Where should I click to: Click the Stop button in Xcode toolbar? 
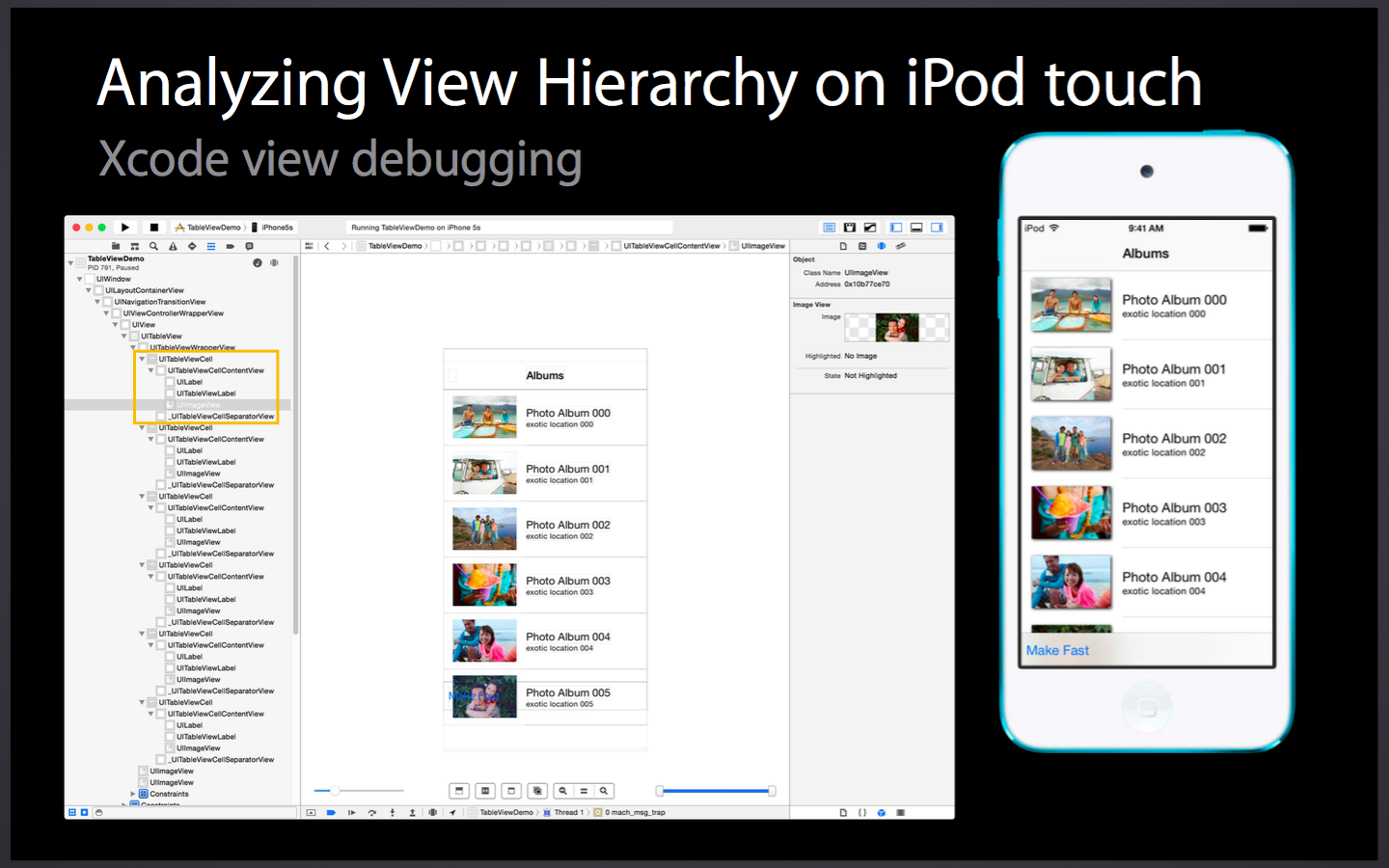pyautogui.click(x=153, y=228)
